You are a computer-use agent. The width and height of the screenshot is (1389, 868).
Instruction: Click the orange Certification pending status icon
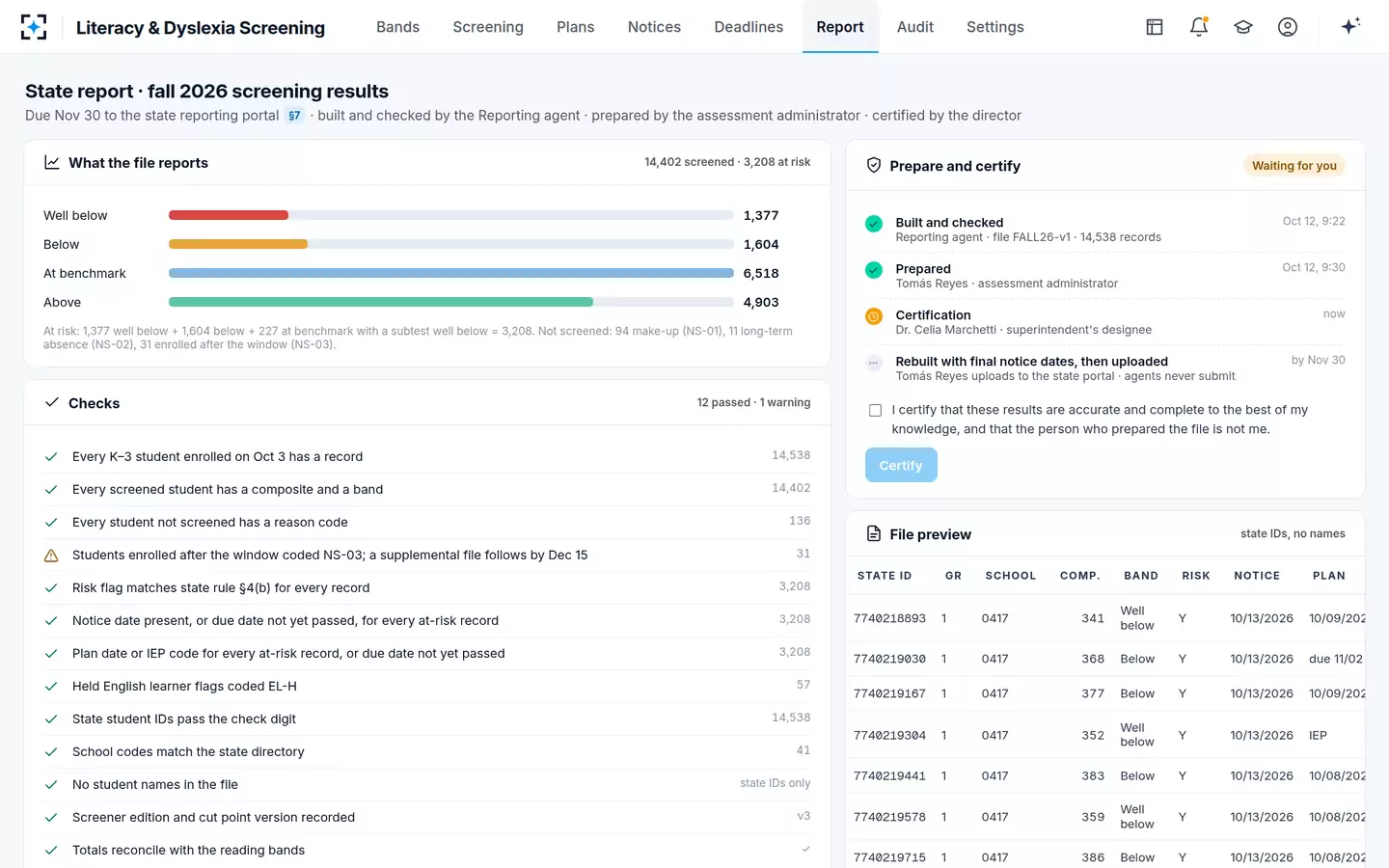[x=874, y=316]
